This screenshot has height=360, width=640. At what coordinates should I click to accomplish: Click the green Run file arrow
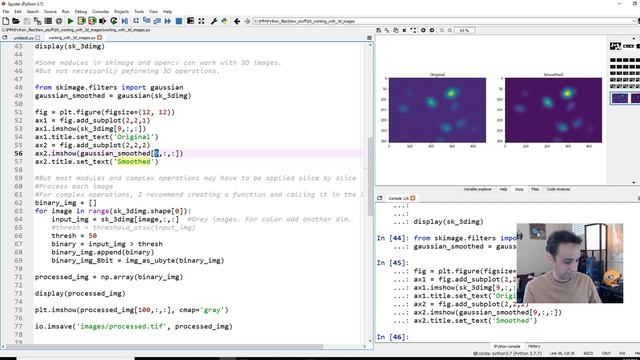(71, 21)
